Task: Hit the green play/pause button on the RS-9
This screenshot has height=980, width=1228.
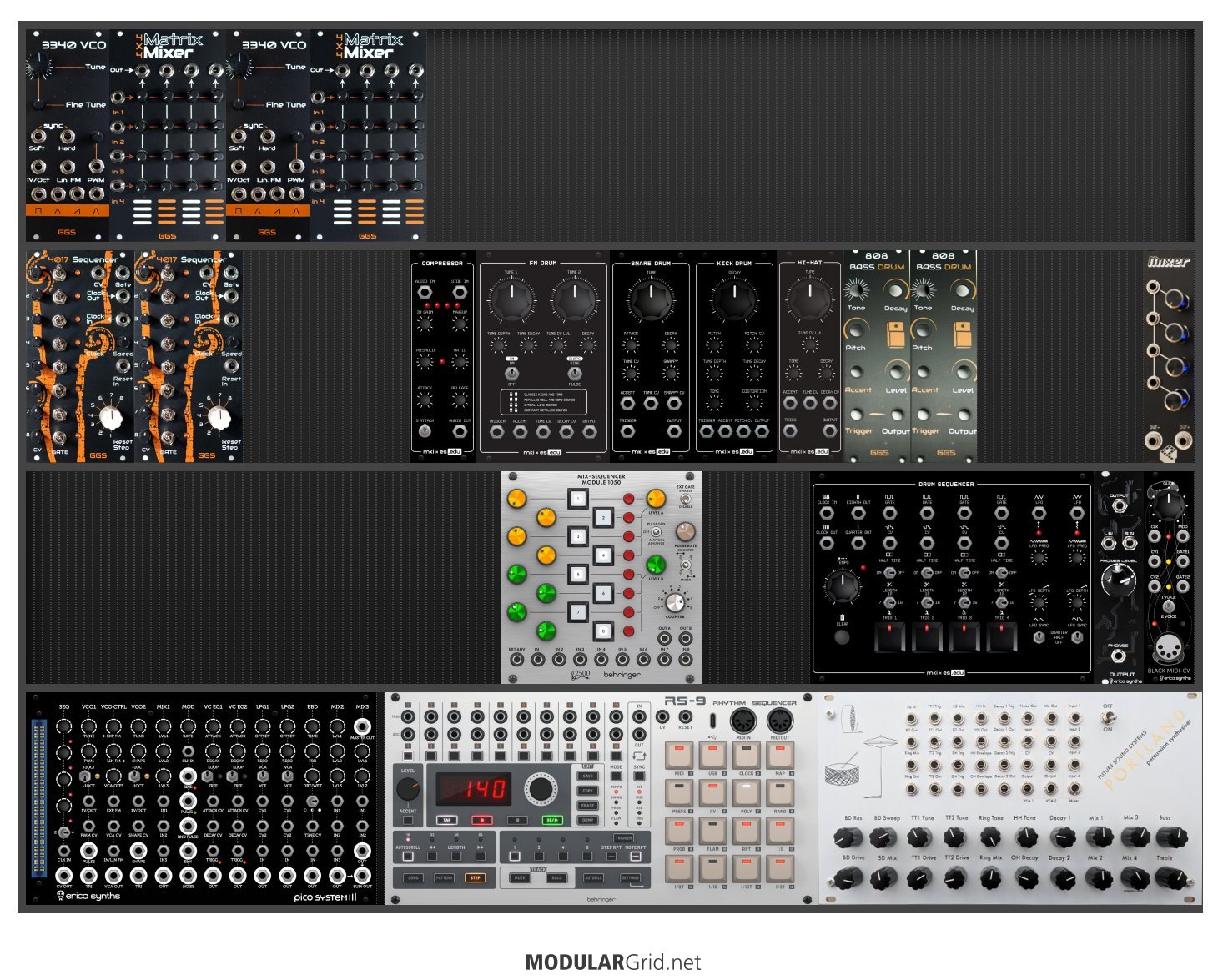Action: pos(551,820)
